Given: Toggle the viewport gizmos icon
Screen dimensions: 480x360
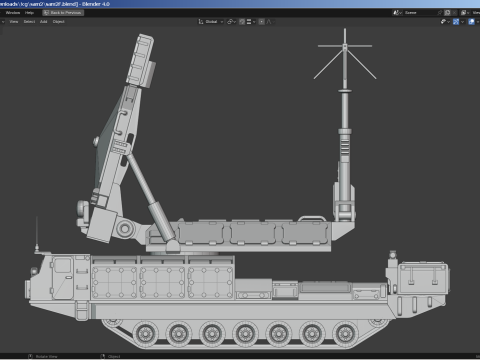Looking at the screenshot, I should [456, 22].
